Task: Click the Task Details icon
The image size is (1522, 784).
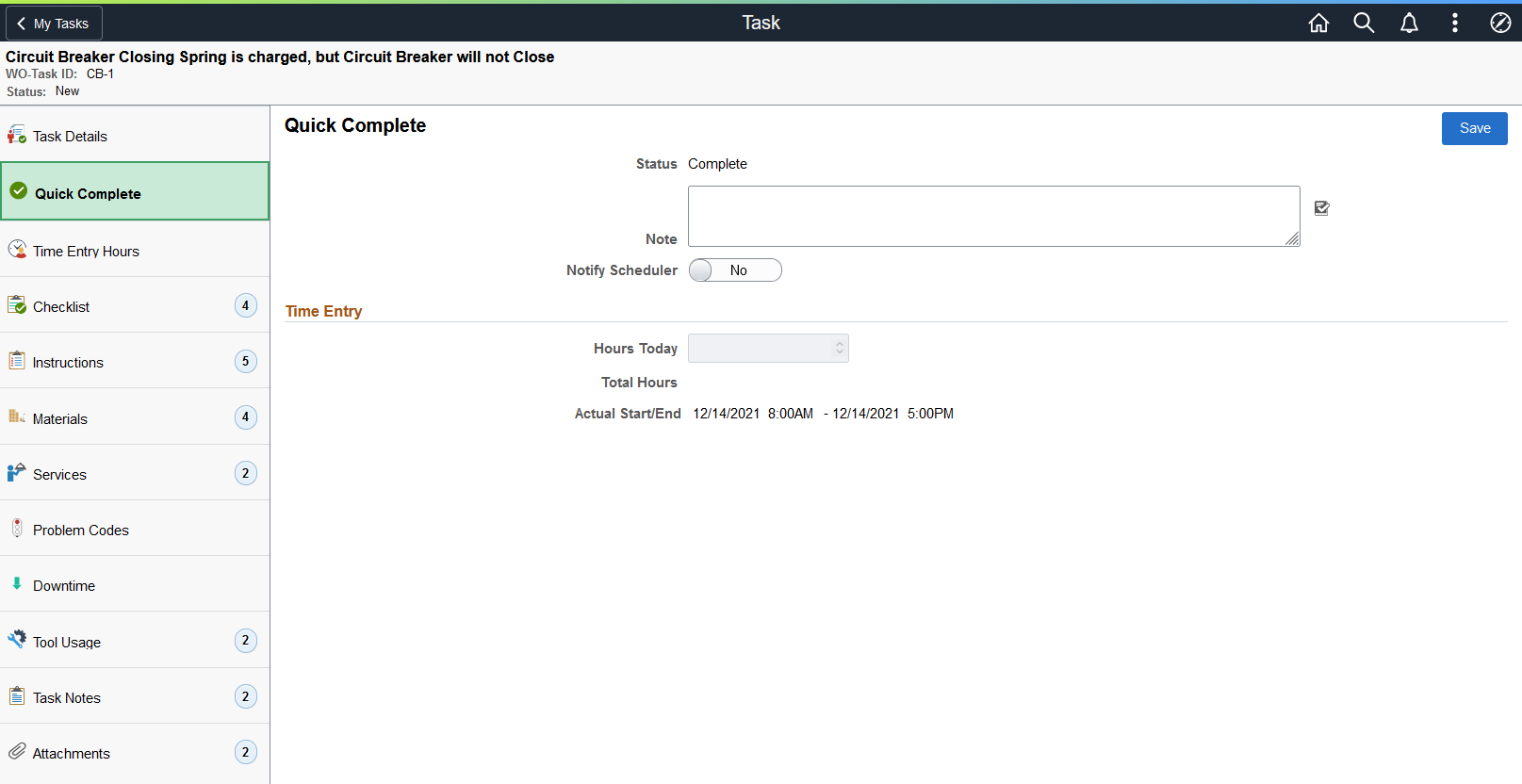Action: click(x=17, y=135)
